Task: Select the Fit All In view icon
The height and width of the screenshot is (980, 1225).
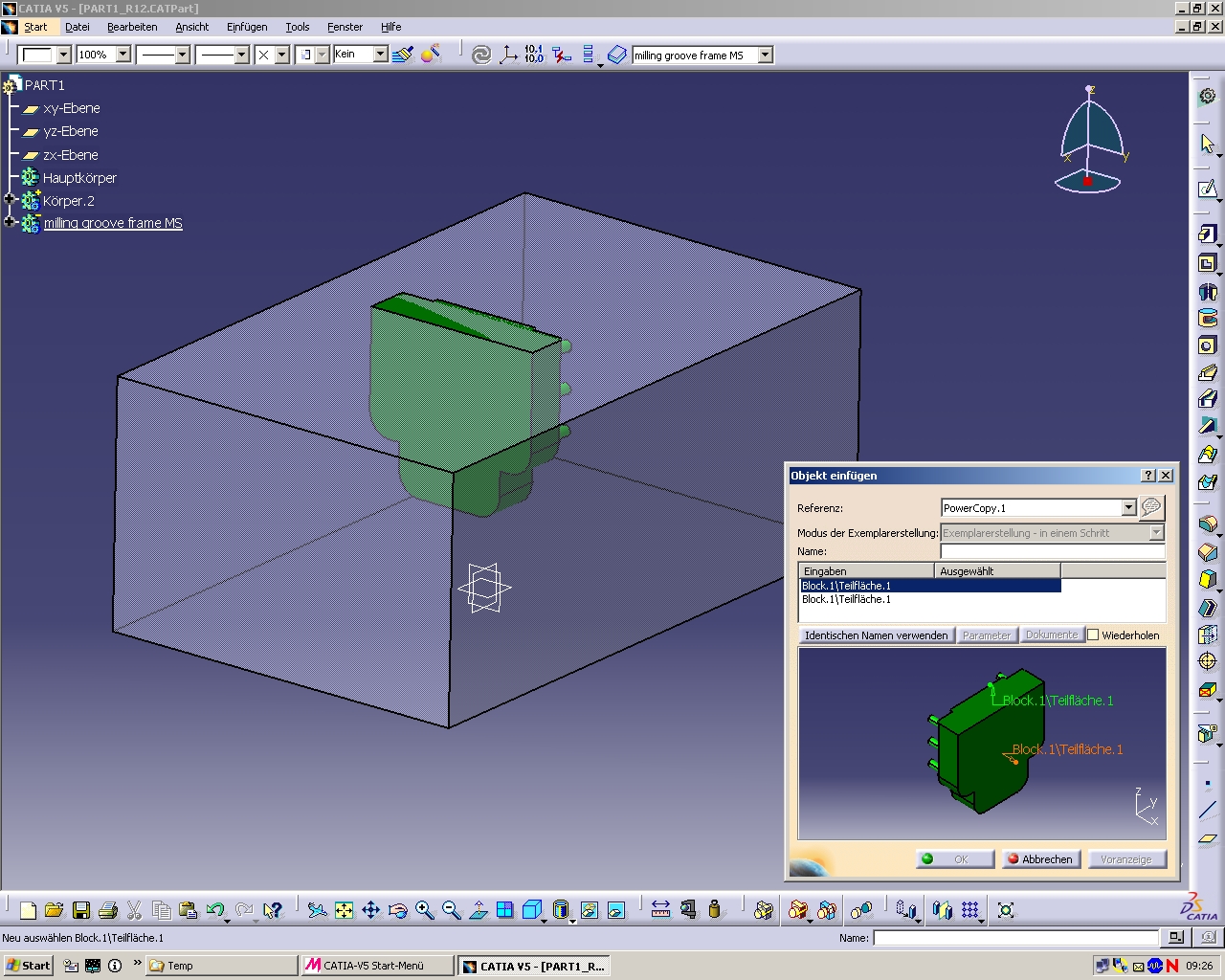Action: (344, 910)
